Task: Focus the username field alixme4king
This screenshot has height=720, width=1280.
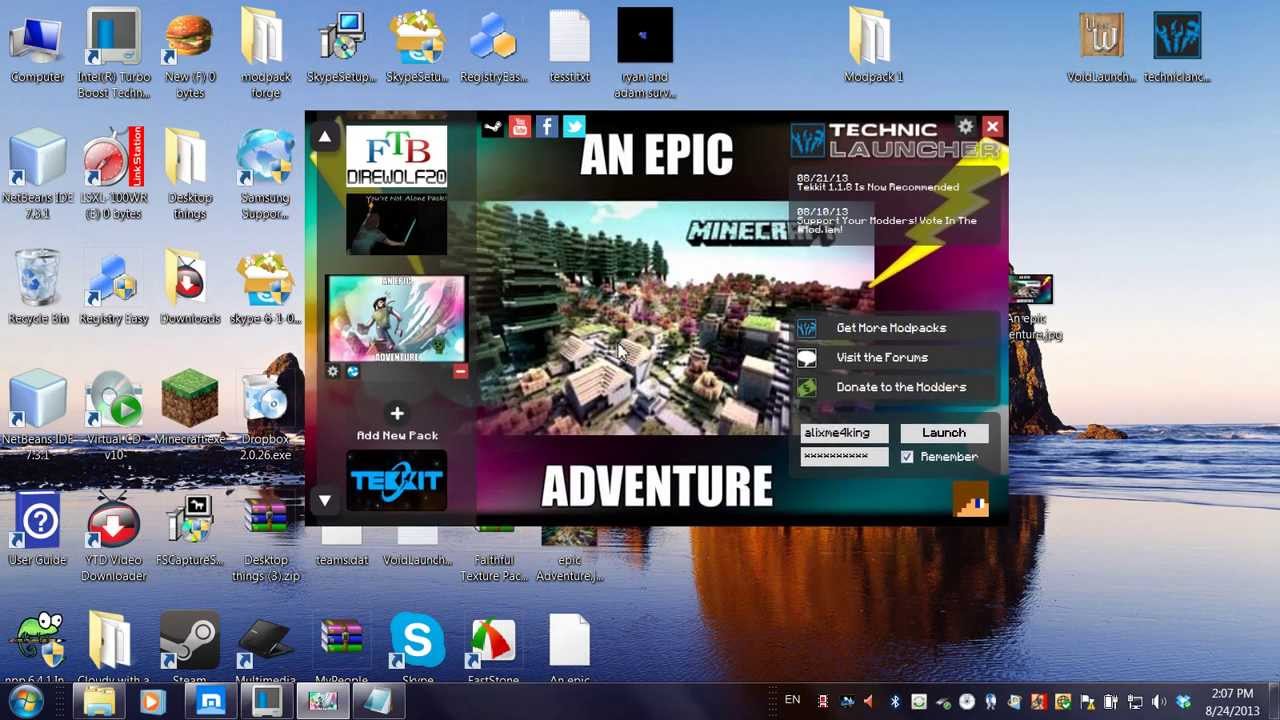Action: click(x=844, y=433)
